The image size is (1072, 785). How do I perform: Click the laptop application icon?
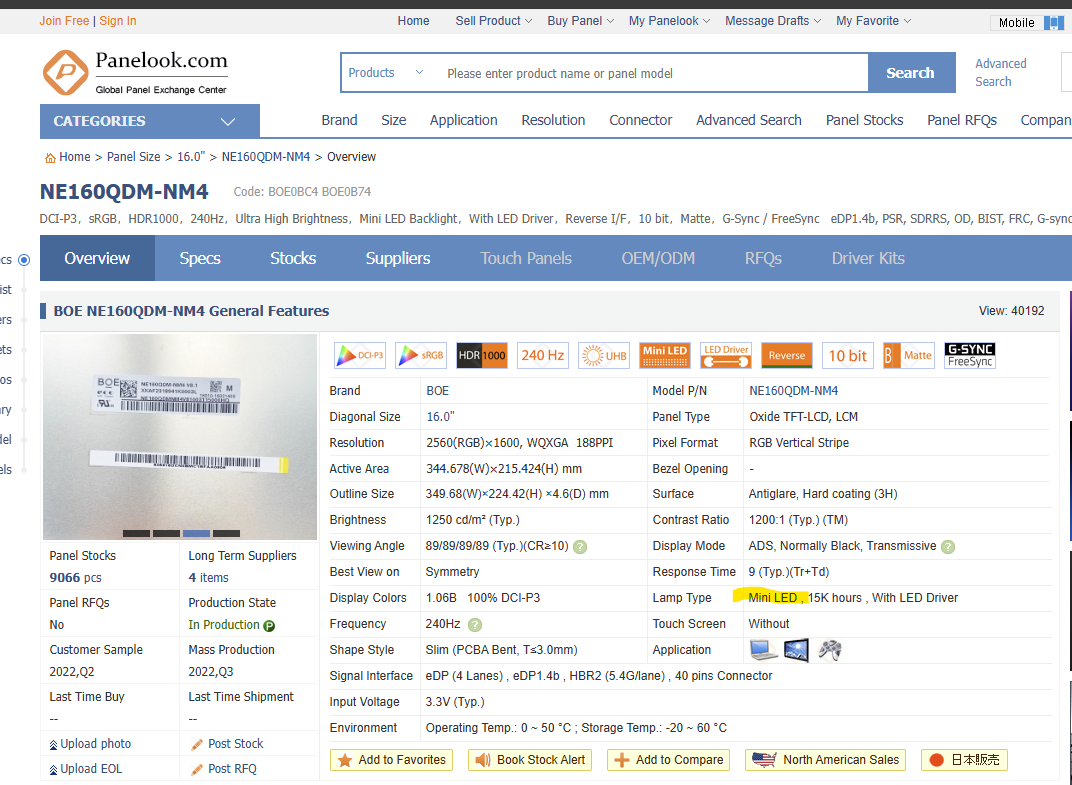[x=763, y=650]
